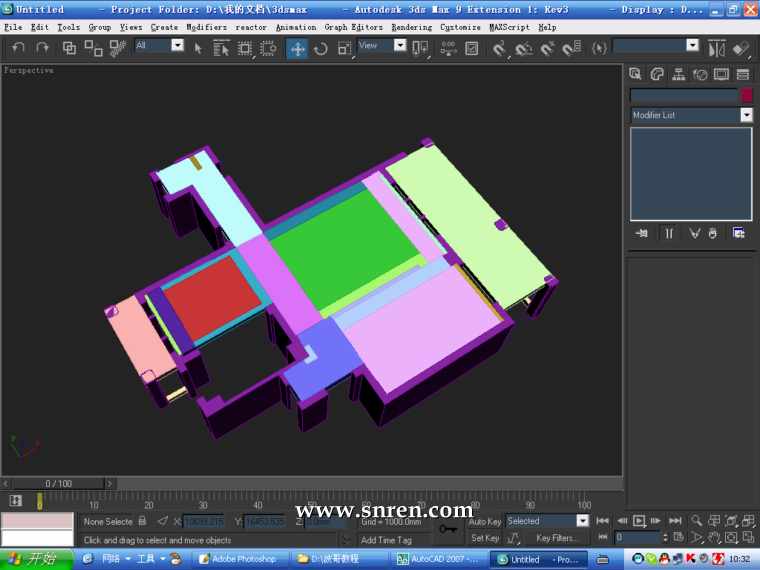The width and height of the screenshot is (760, 570).
Task: Toggle the Angle Snap magnet icon
Action: pyautogui.click(x=523, y=48)
